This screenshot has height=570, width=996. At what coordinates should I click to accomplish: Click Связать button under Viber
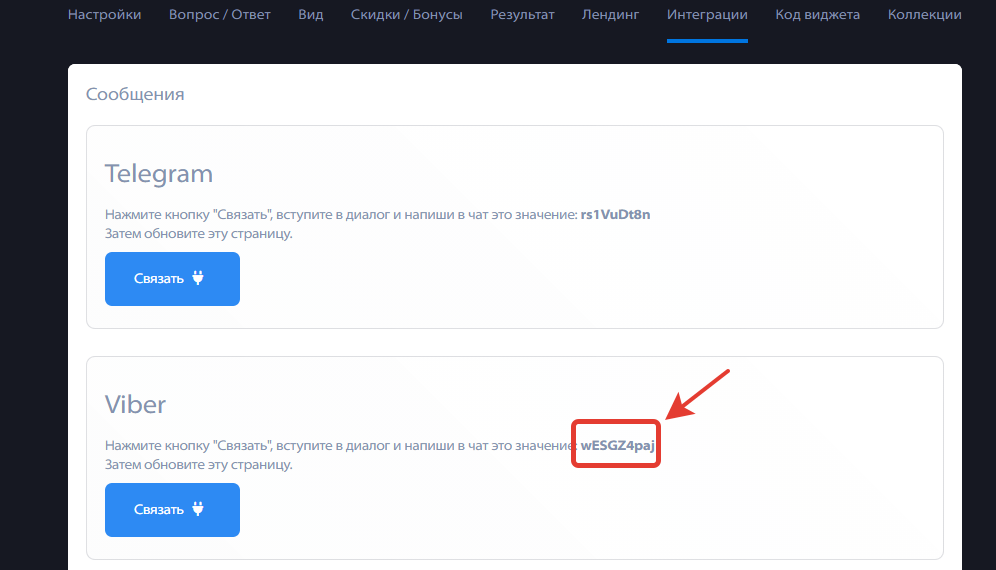[x=172, y=510]
